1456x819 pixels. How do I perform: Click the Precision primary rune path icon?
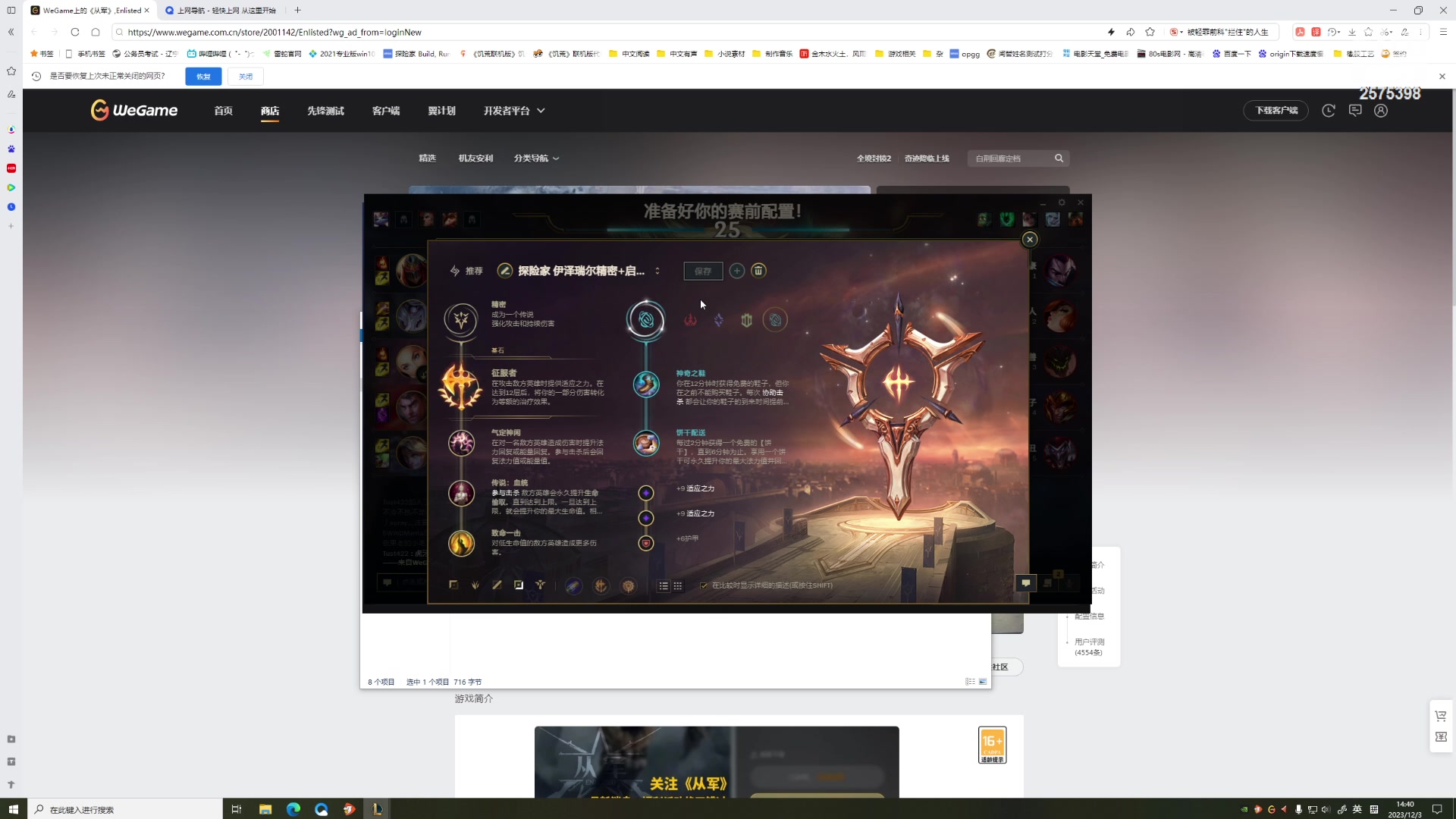461,319
